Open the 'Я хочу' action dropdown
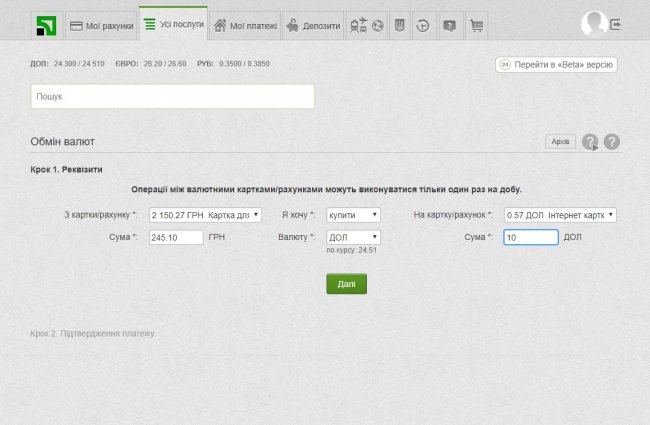This screenshot has height=425, width=650. pos(353,215)
